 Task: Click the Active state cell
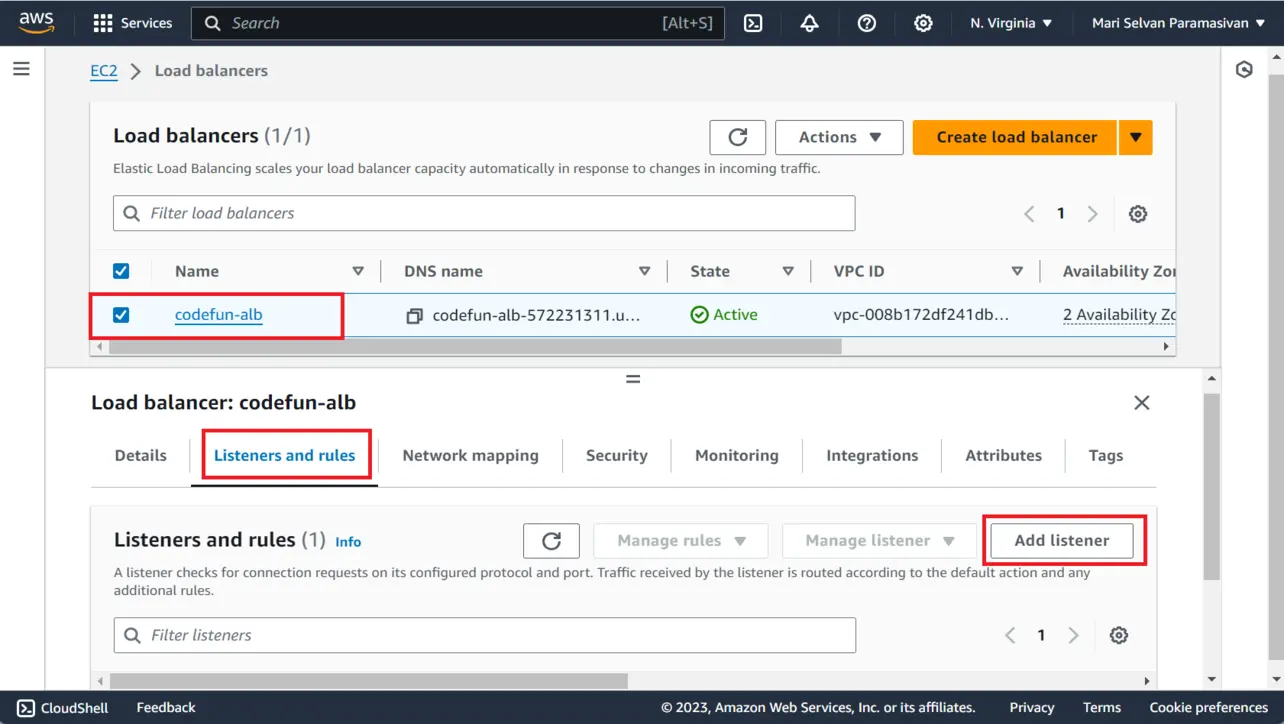coord(724,315)
